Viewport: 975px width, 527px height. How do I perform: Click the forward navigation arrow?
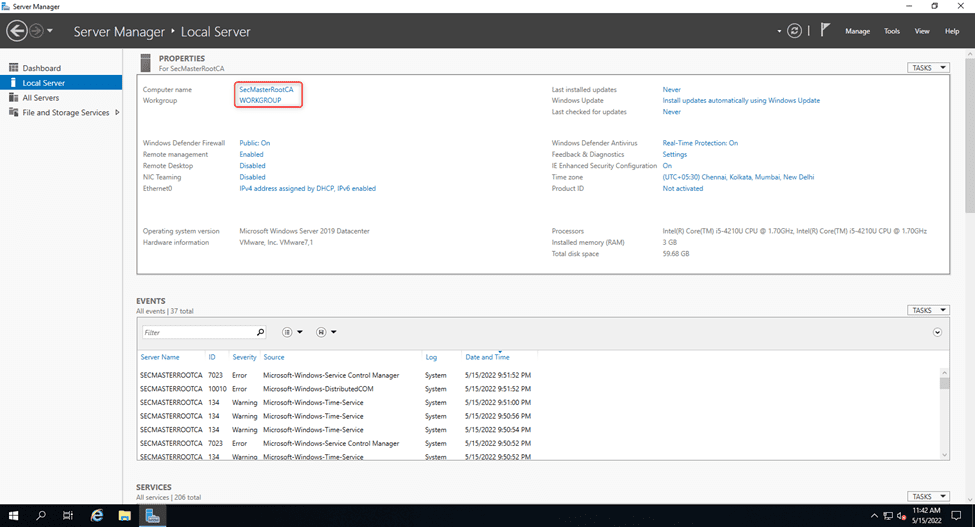pos(37,30)
